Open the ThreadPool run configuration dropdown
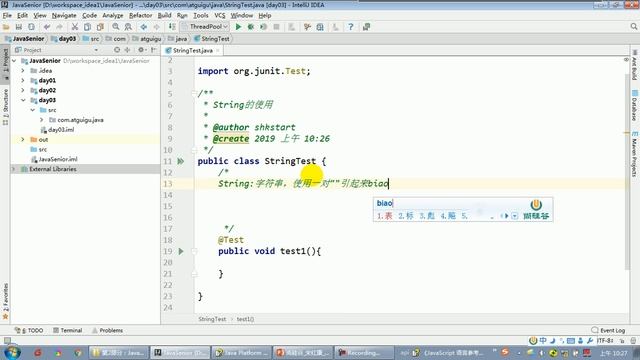 click(x=204, y=27)
